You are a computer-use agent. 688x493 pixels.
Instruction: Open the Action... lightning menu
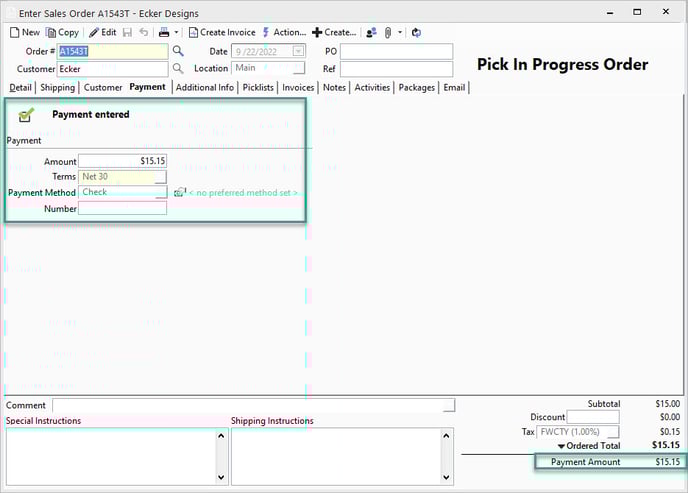284,32
